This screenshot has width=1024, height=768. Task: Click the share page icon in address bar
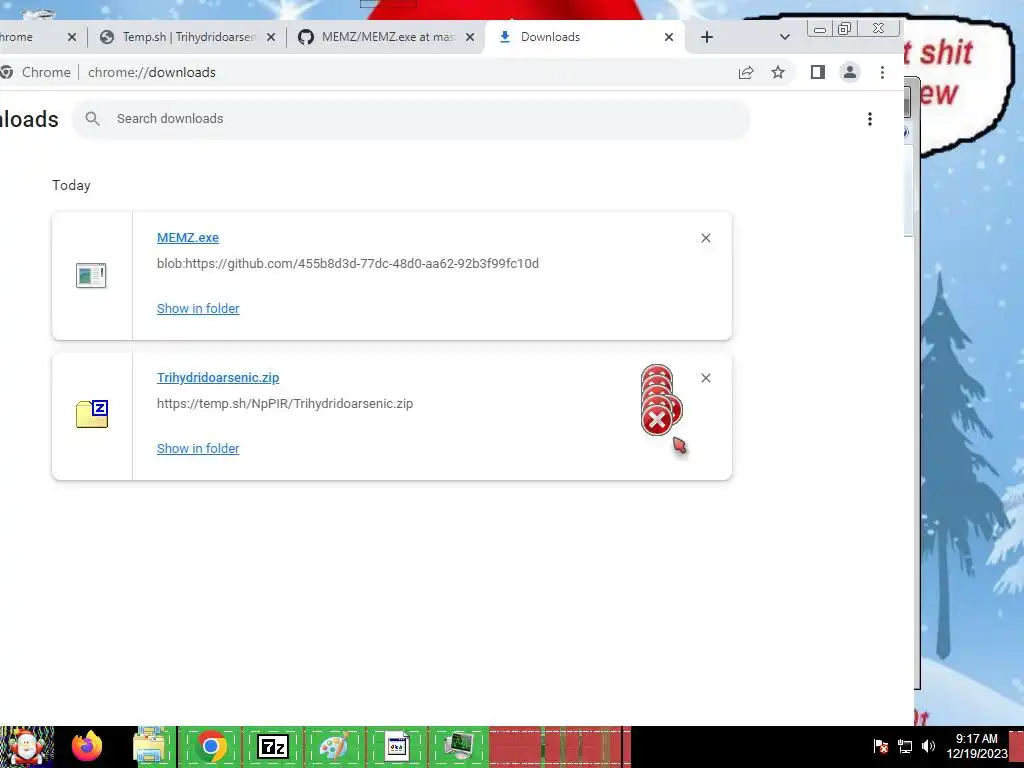point(746,72)
